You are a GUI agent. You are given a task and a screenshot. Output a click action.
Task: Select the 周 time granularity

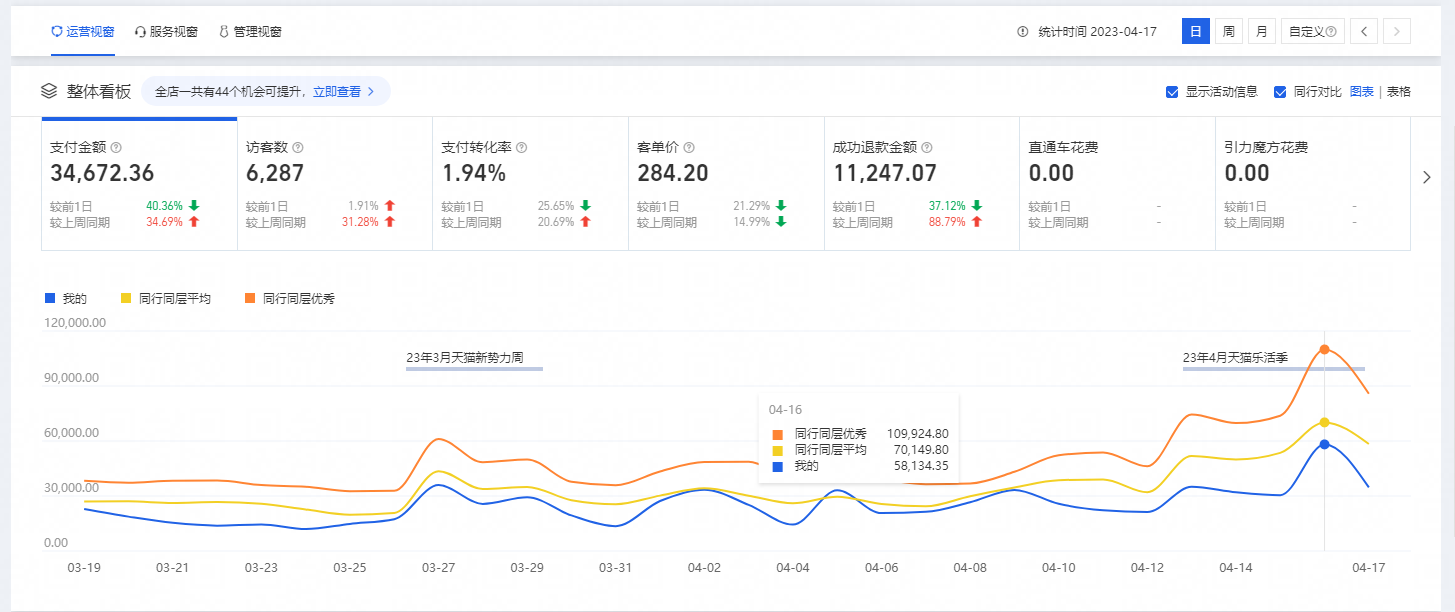point(1228,32)
